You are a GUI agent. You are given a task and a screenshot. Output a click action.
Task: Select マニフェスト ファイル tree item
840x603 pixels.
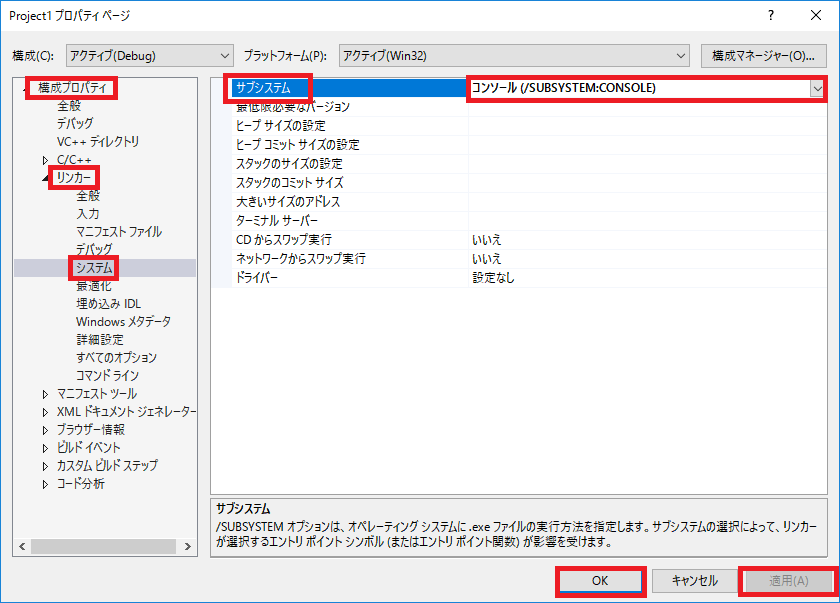pyautogui.click(x=119, y=232)
